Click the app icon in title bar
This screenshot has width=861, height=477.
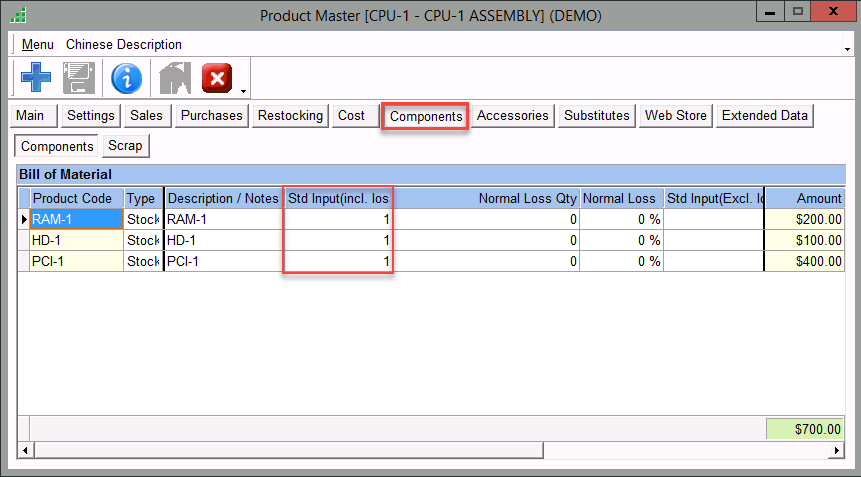[x=18, y=15]
